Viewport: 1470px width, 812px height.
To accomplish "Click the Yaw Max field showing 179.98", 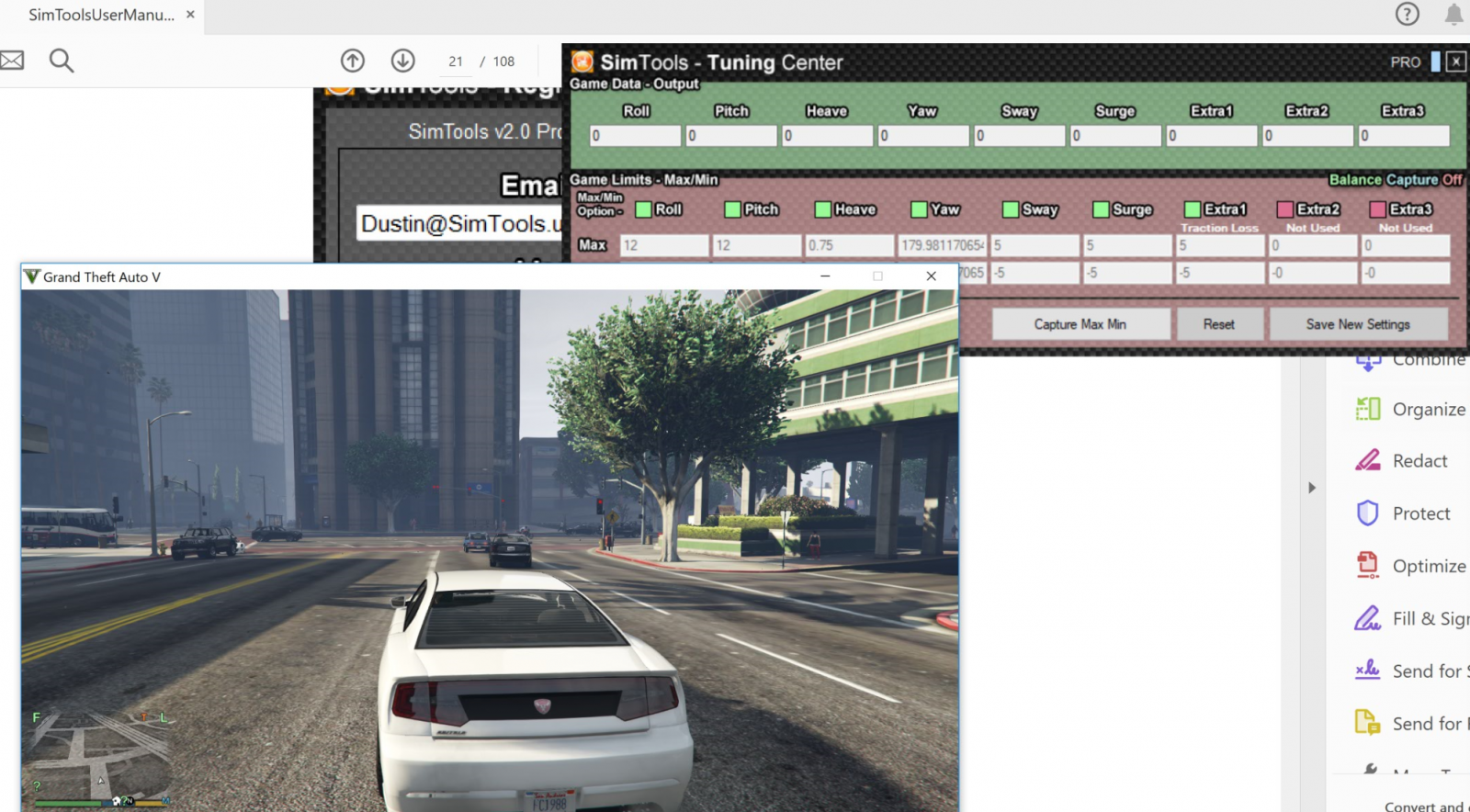I will 943,245.
